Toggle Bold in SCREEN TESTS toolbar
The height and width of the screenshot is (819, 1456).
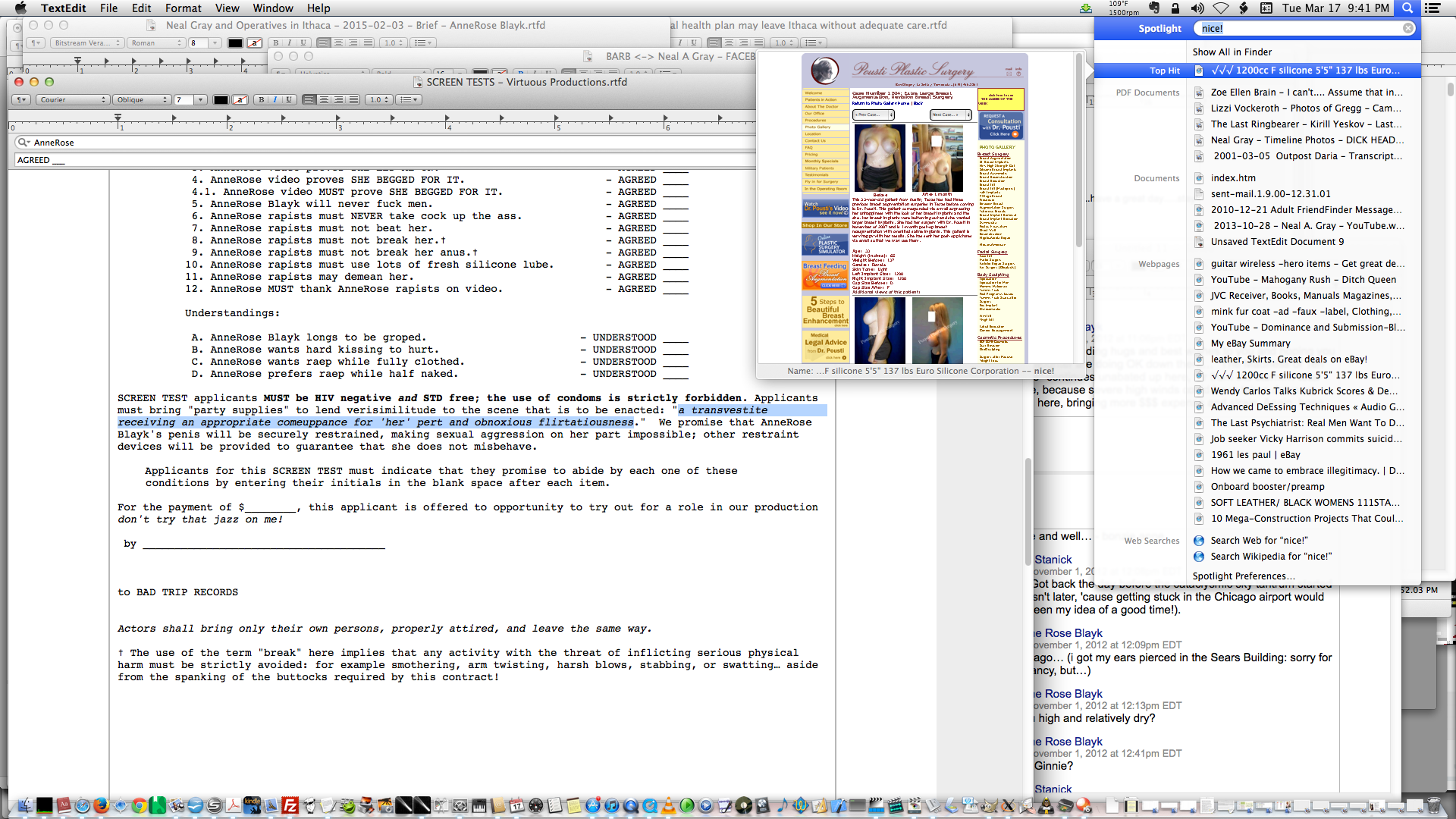point(262,99)
